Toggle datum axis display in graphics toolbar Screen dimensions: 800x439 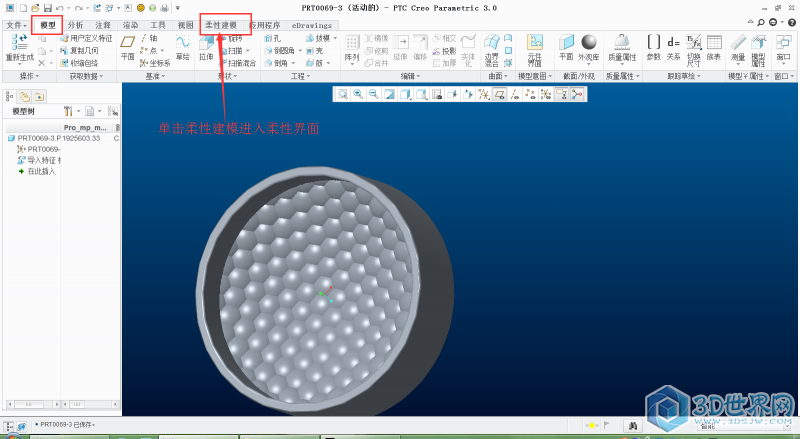pyautogui.click(x=515, y=94)
